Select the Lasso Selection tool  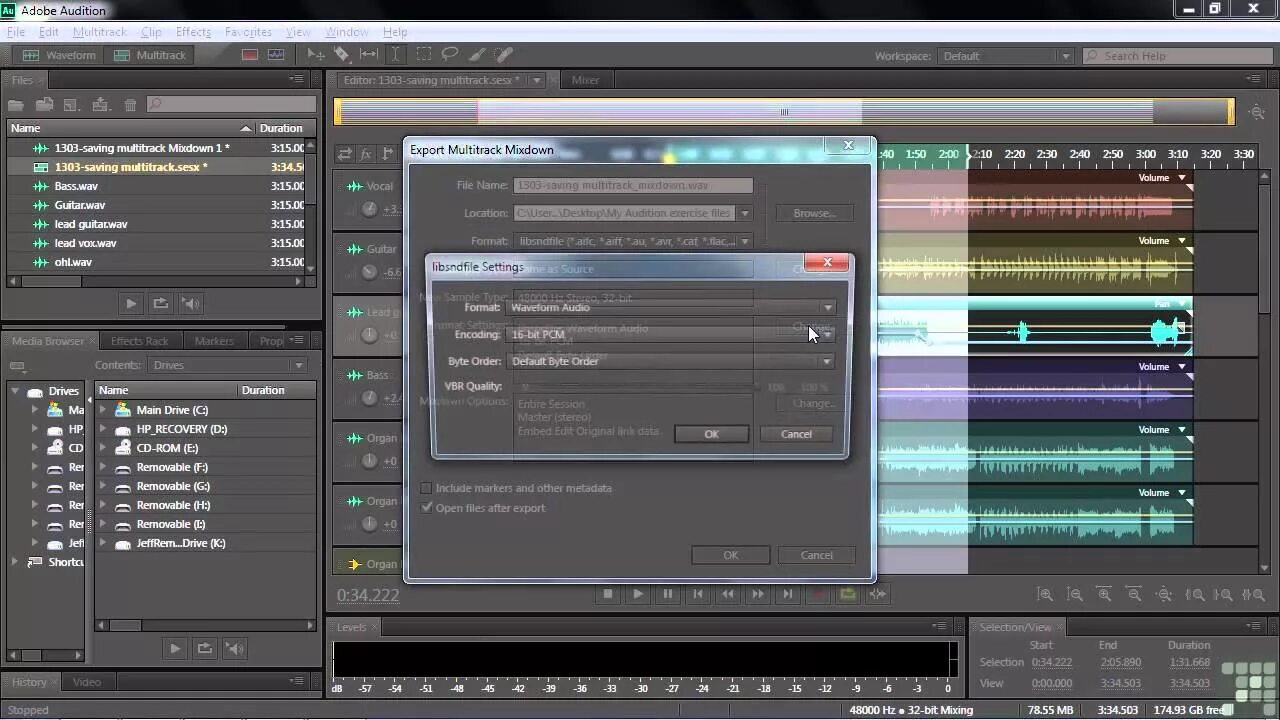coord(450,55)
